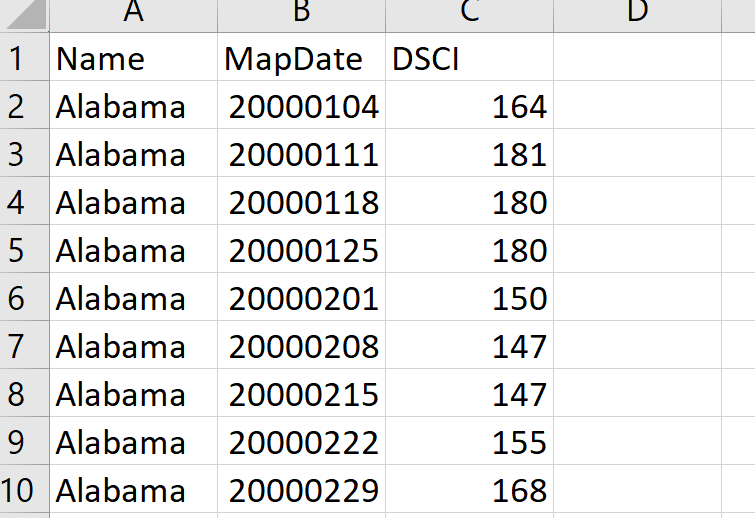
Task: Select column B header
Action: [x=301, y=13]
